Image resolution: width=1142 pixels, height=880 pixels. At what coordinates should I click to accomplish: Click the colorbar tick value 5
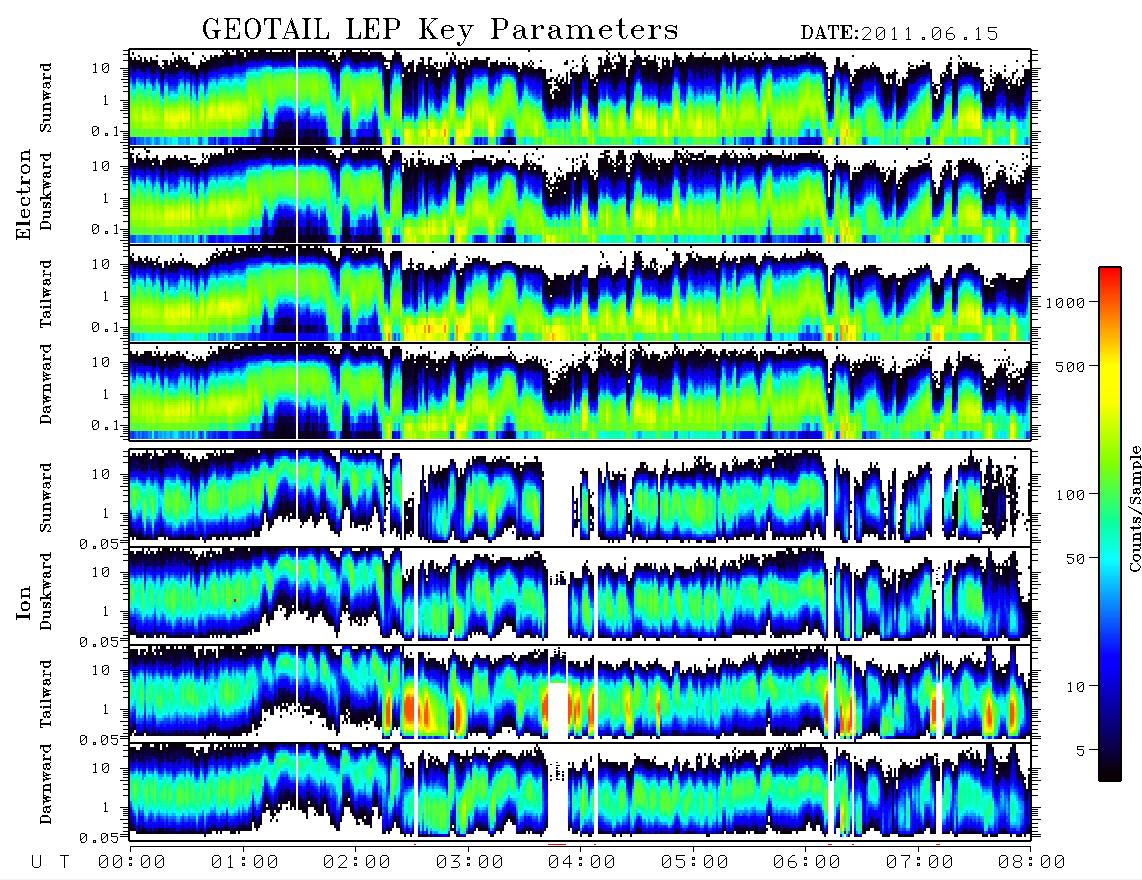click(1081, 751)
